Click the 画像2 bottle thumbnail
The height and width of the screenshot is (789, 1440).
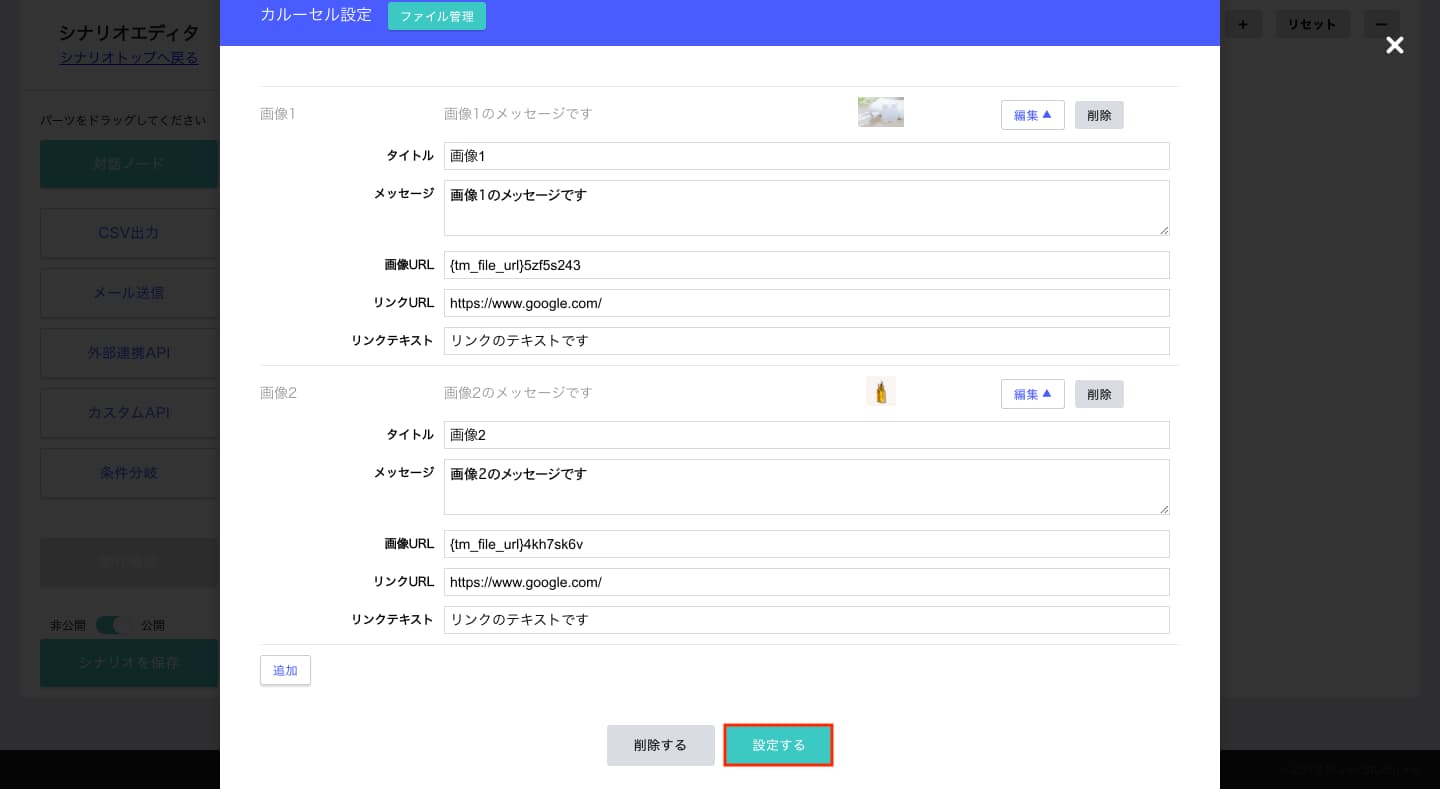click(881, 391)
